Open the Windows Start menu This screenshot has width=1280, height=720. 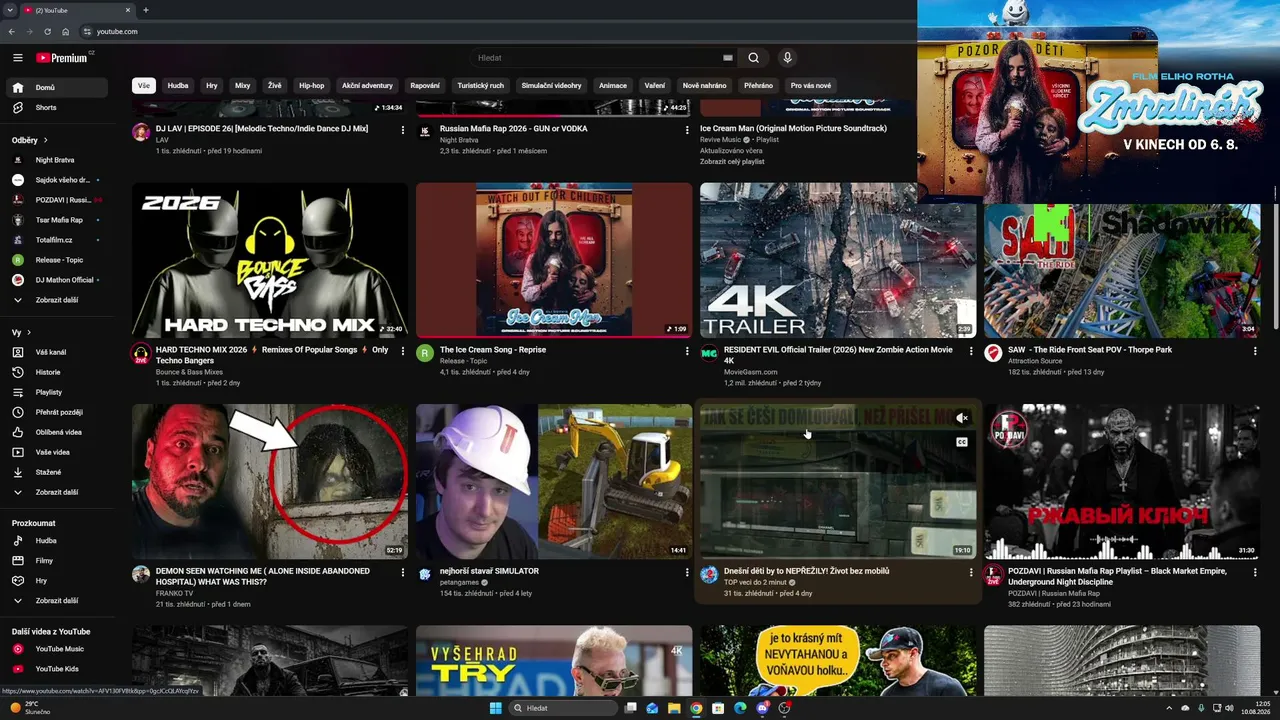(495, 708)
